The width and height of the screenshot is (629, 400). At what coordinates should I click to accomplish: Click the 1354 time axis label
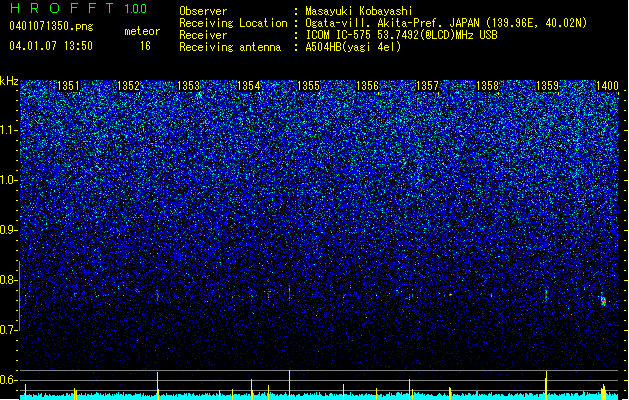tap(249, 86)
